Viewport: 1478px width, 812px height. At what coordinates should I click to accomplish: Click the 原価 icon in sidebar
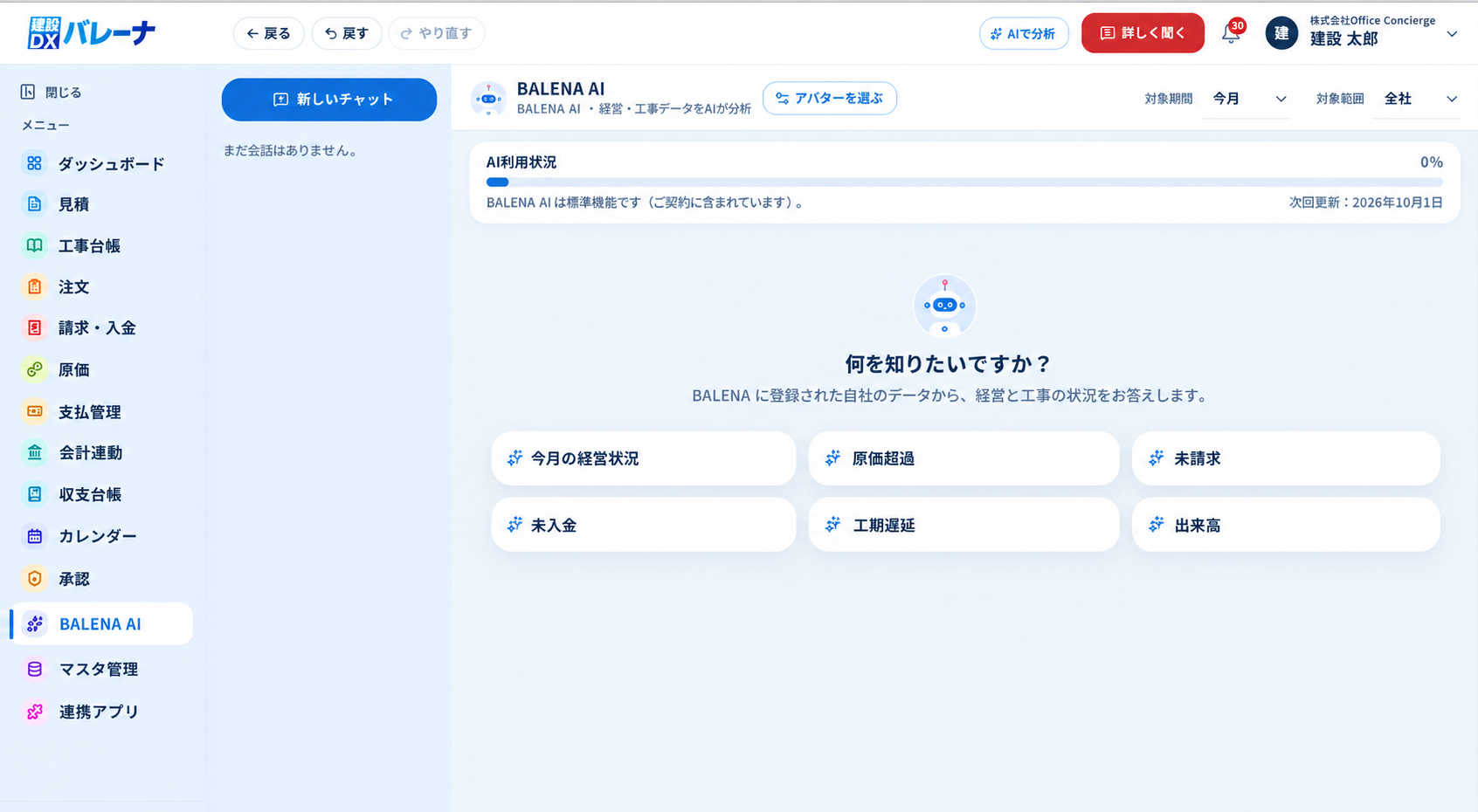click(34, 369)
